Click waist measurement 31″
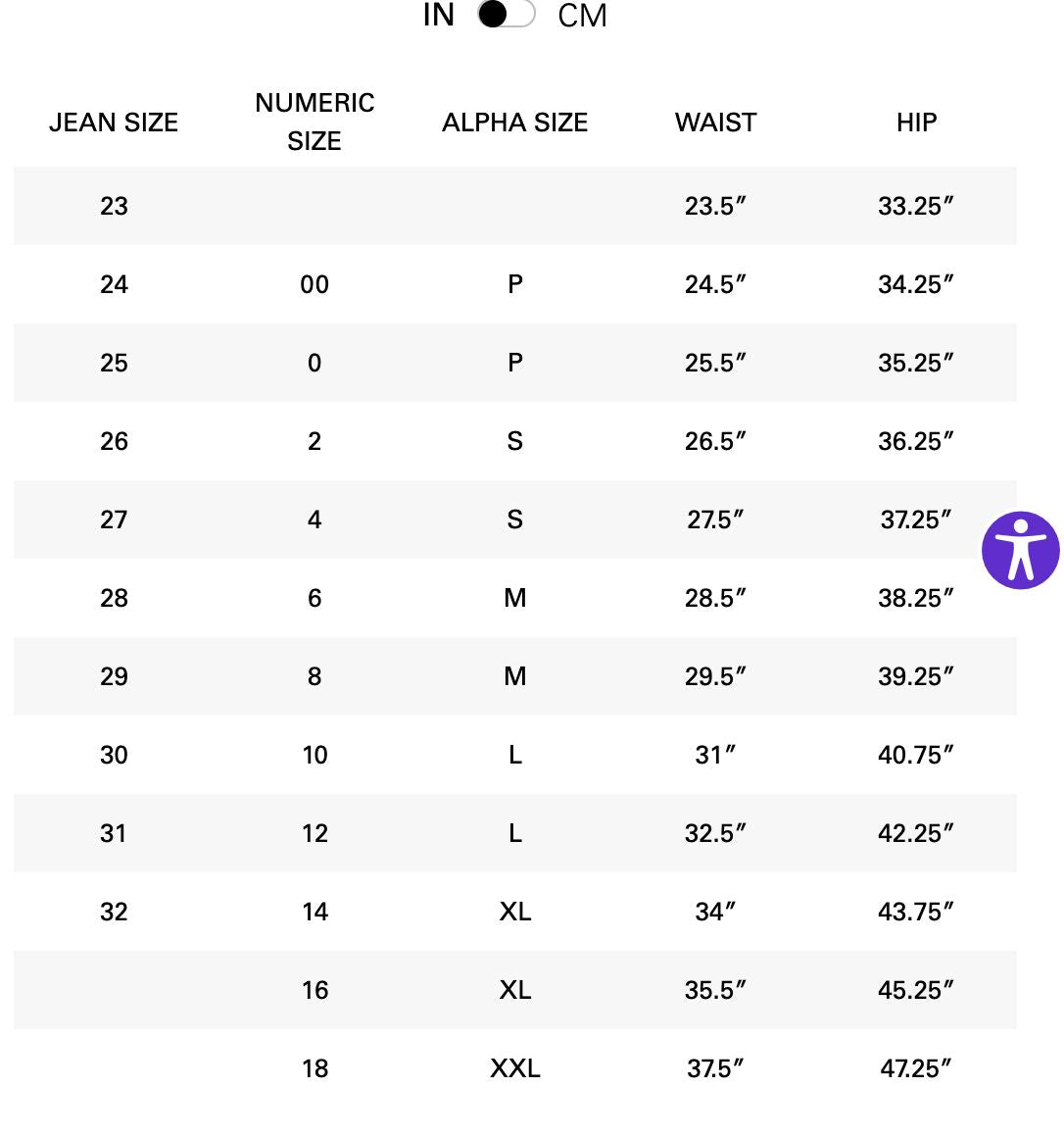This screenshot has width=1064, height=1137. point(715,755)
